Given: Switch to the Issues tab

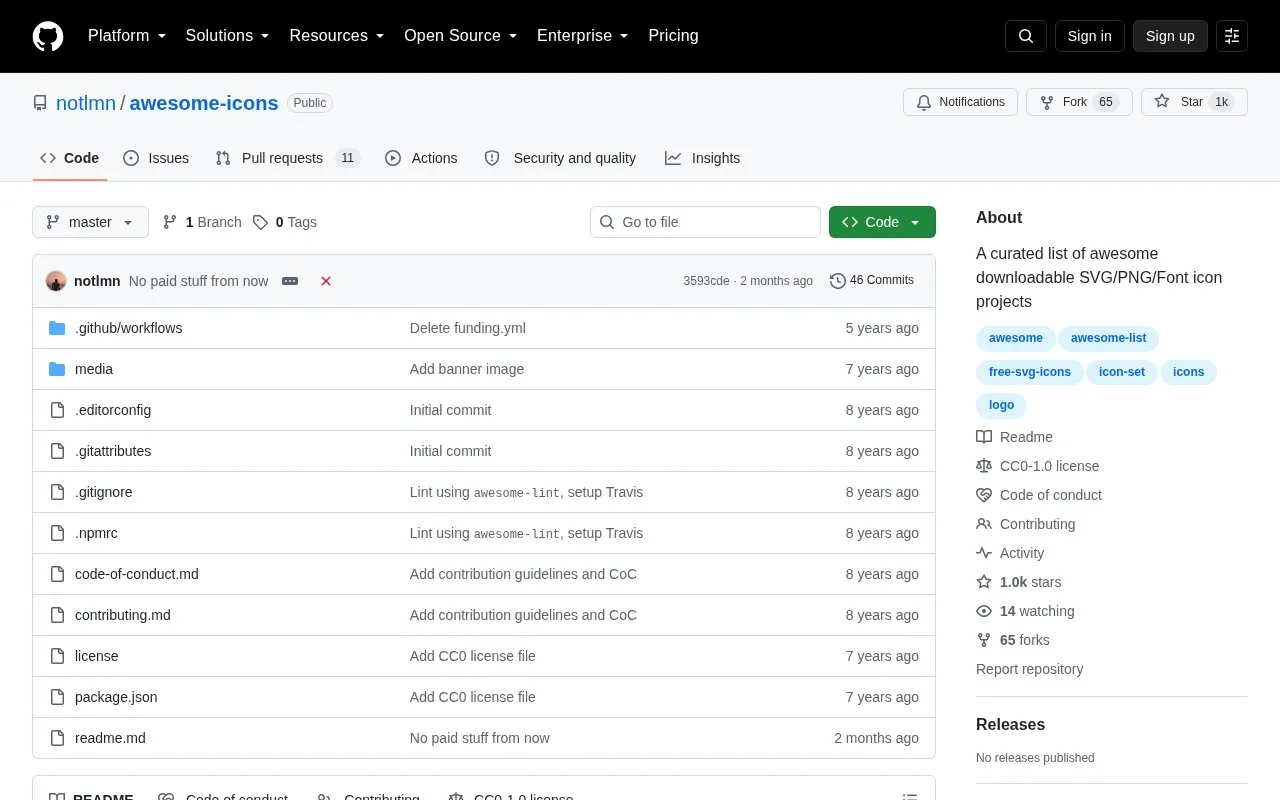Looking at the screenshot, I should pos(156,158).
